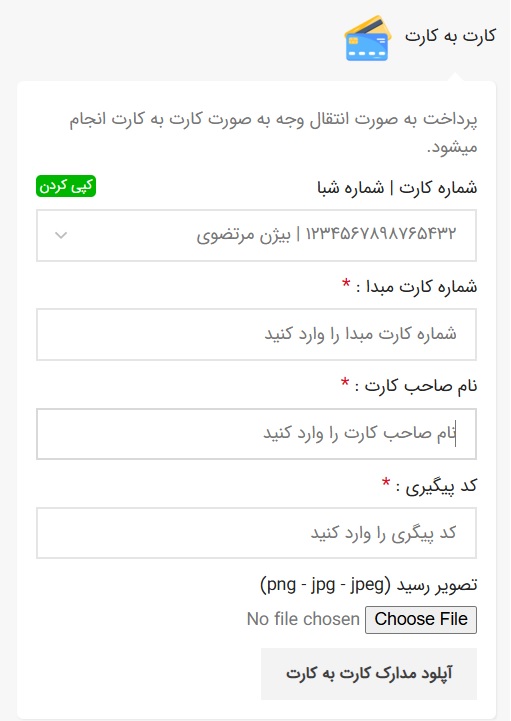This screenshot has height=721, width=511.
Task: Click the red asterisk next to شماره کارت مبدا
Action: 346,284
